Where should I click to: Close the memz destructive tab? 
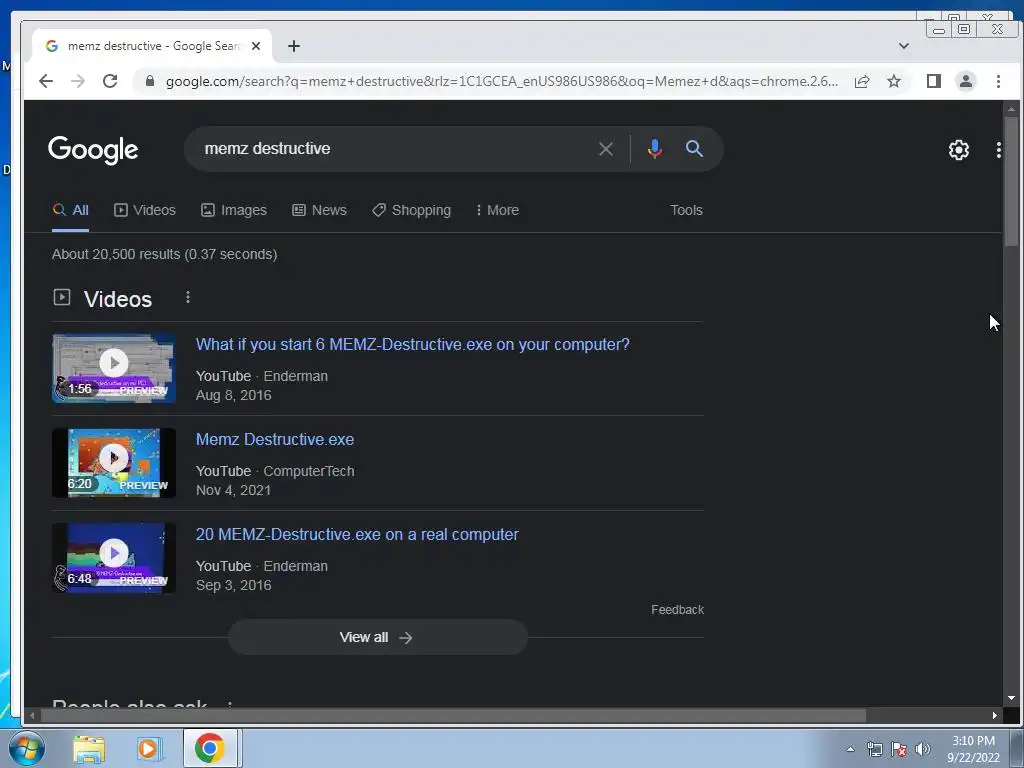[x=256, y=46]
